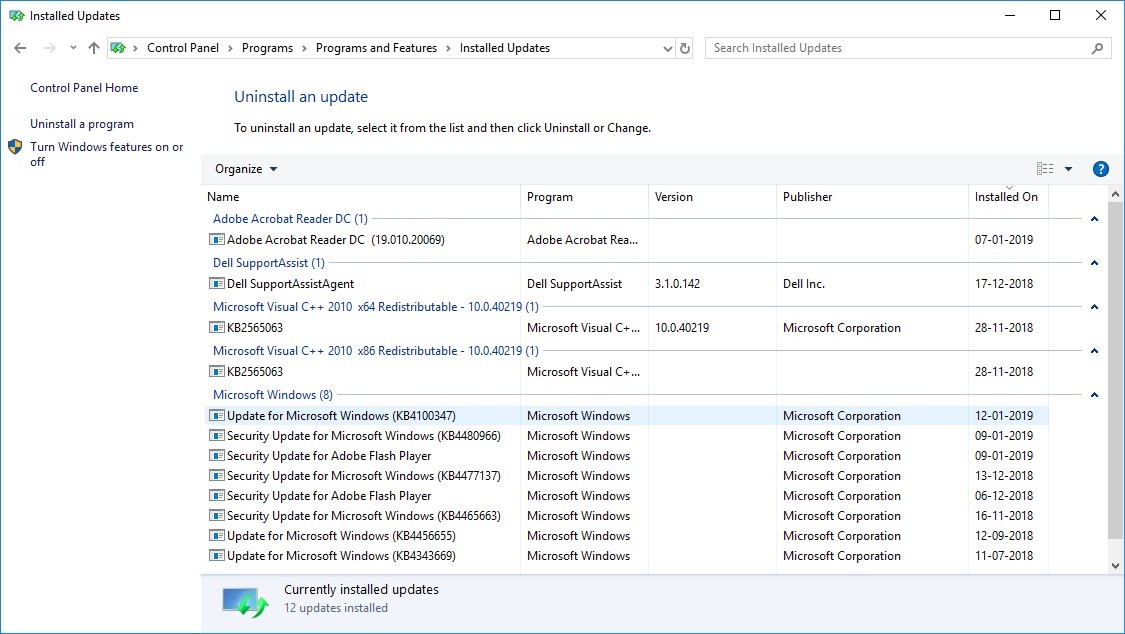
Task: Select Update for Microsoft Windows (KB4343669)
Action: (x=341, y=557)
